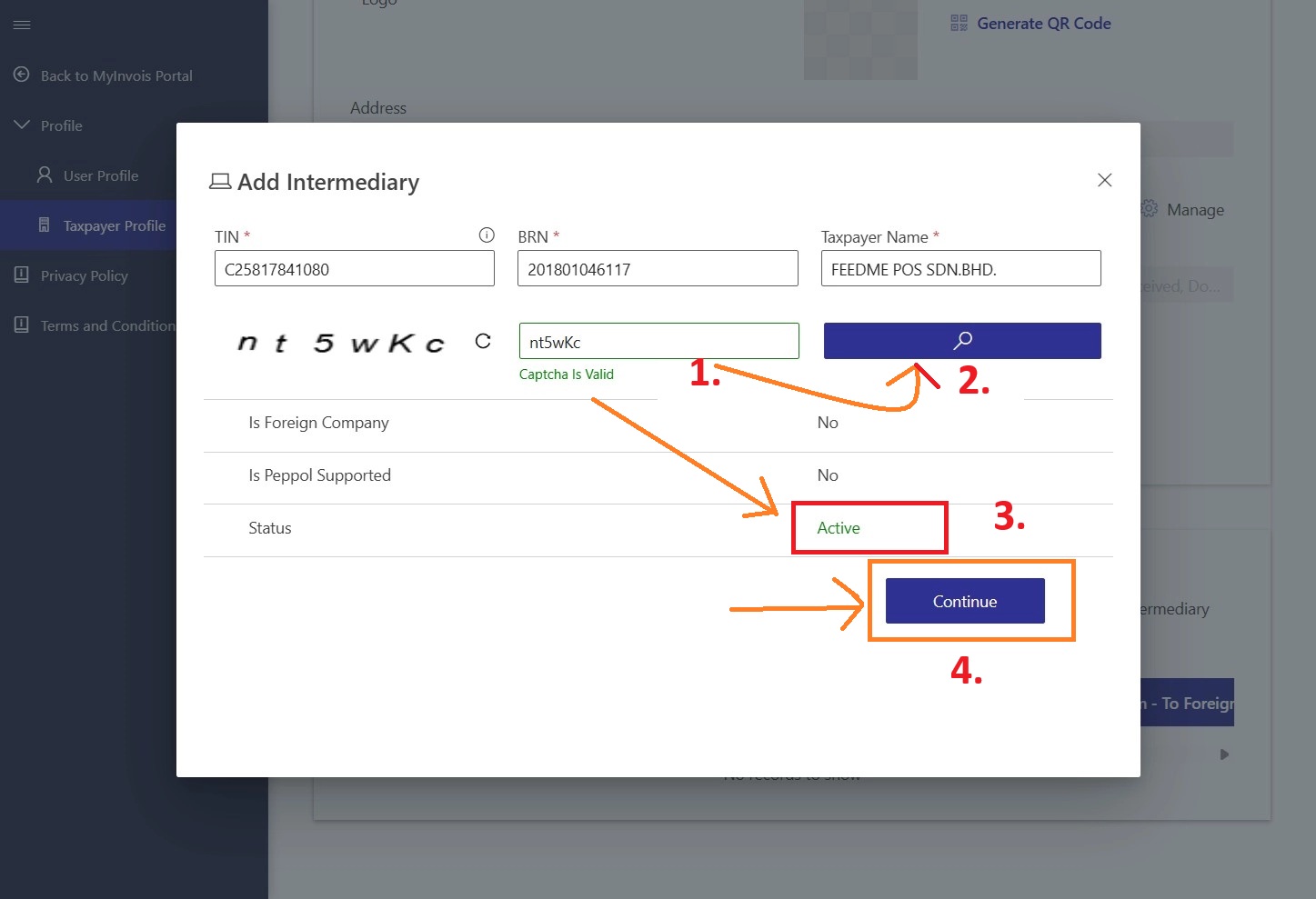This screenshot has width=1316, height=899.
Task: Open the Privacy Policy page
Action: pyautogui.click(x=84, y=275)
